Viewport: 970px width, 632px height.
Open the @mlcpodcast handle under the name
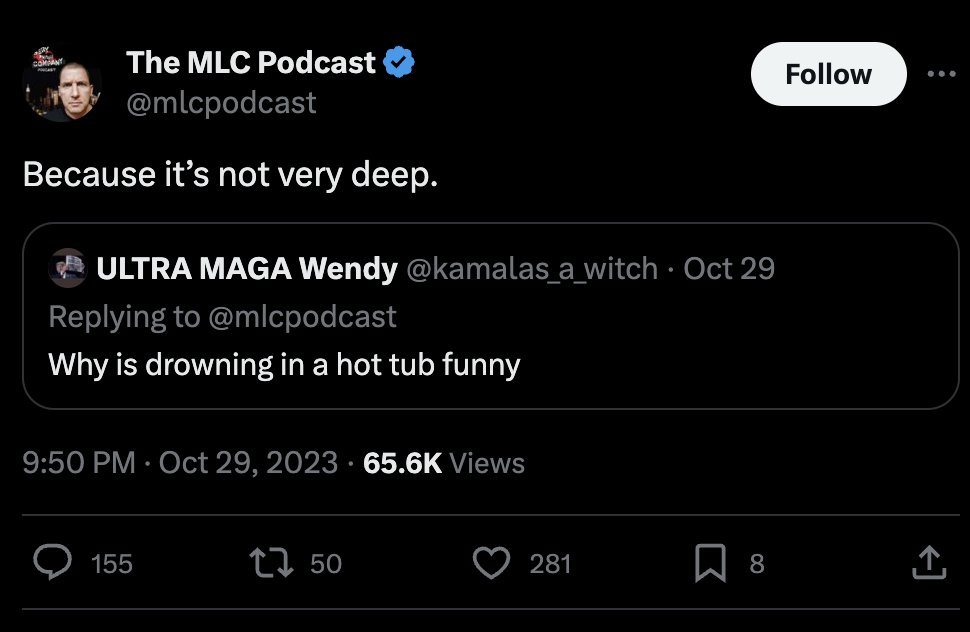click(x=221, y=102)
